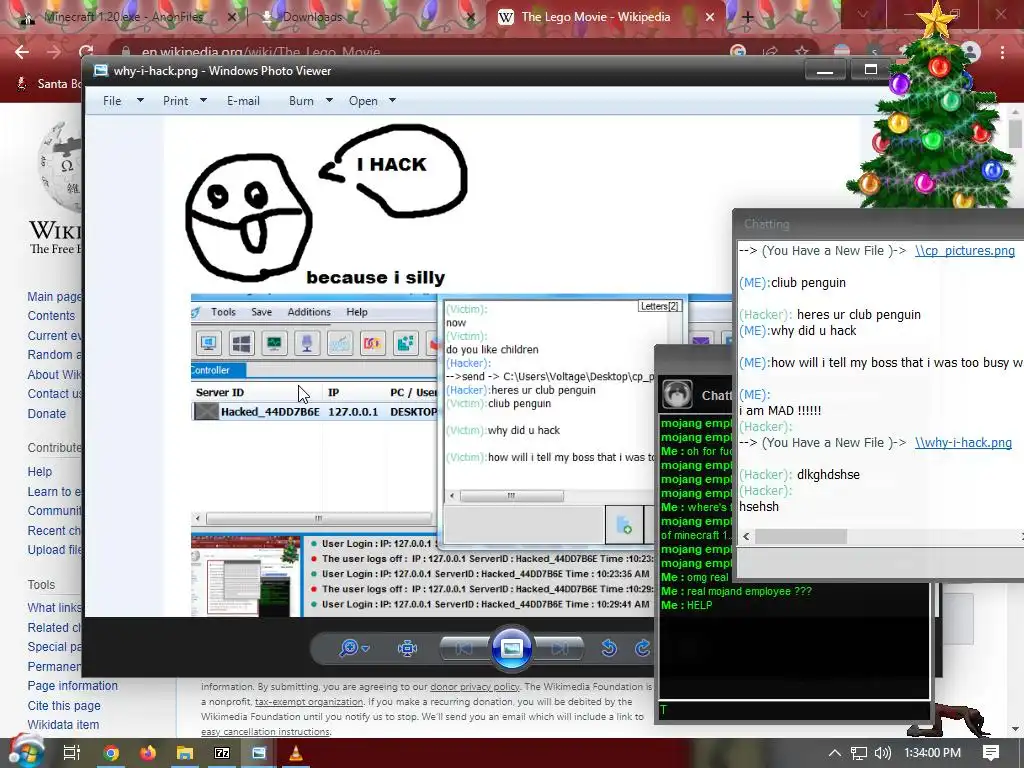Open VLC media player from the taskbar

tap(296, 753)
